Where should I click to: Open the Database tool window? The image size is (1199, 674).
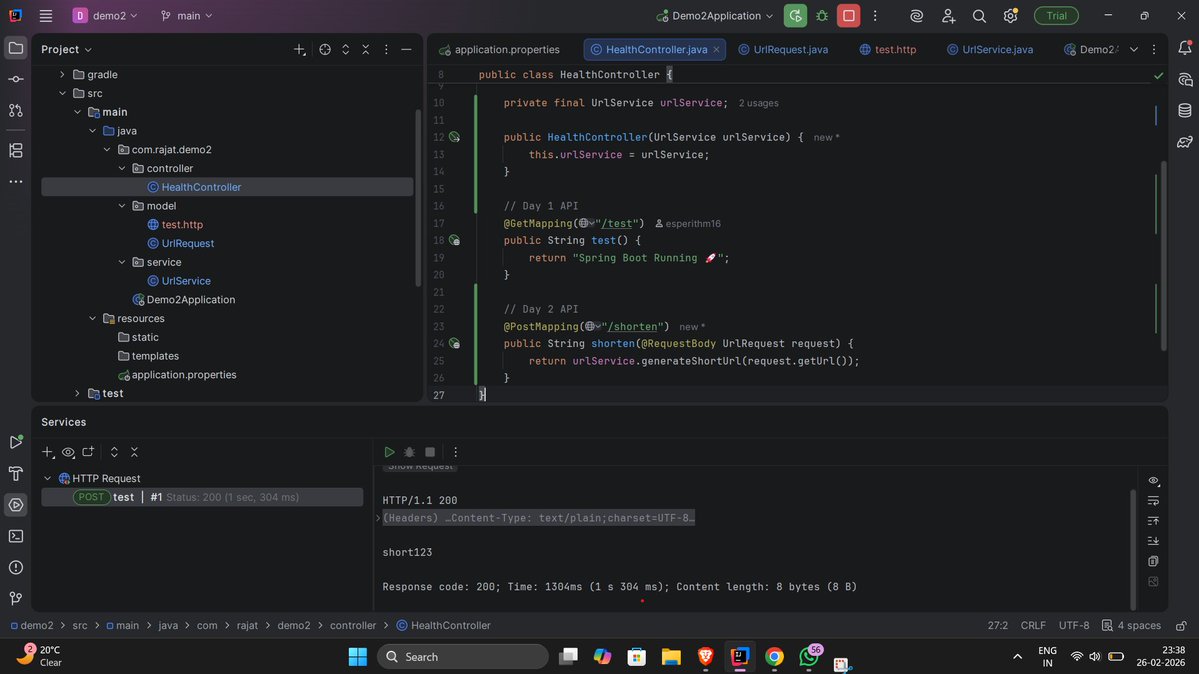1184,111
